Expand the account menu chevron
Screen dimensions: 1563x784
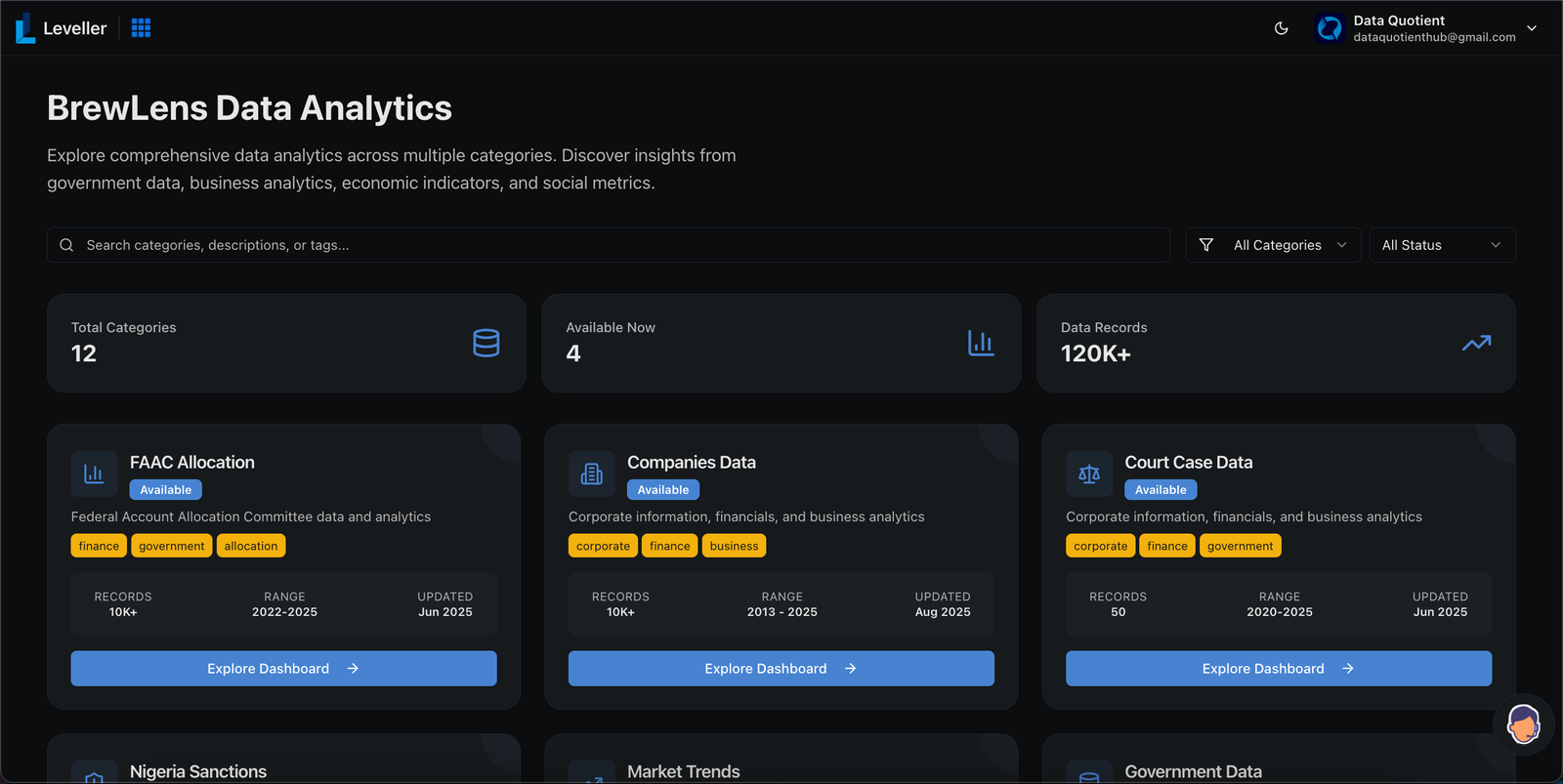1532,28
